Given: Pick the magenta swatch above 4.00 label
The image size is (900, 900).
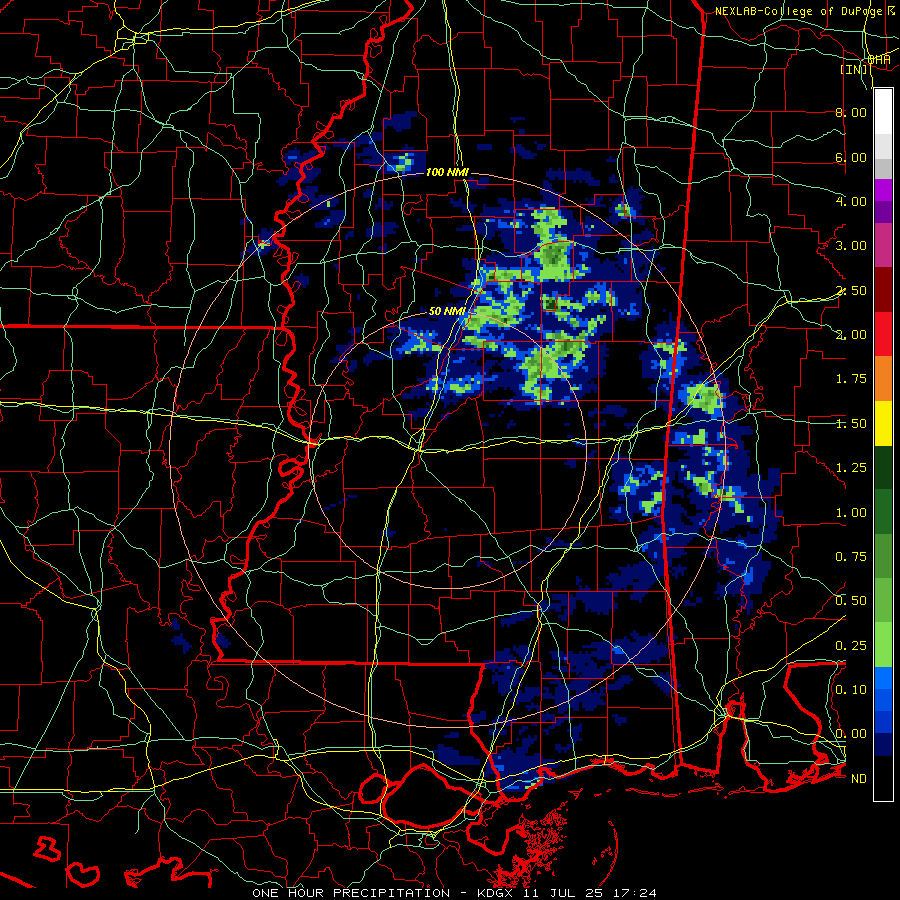Looking at the screenshot, I should [883, 190].
